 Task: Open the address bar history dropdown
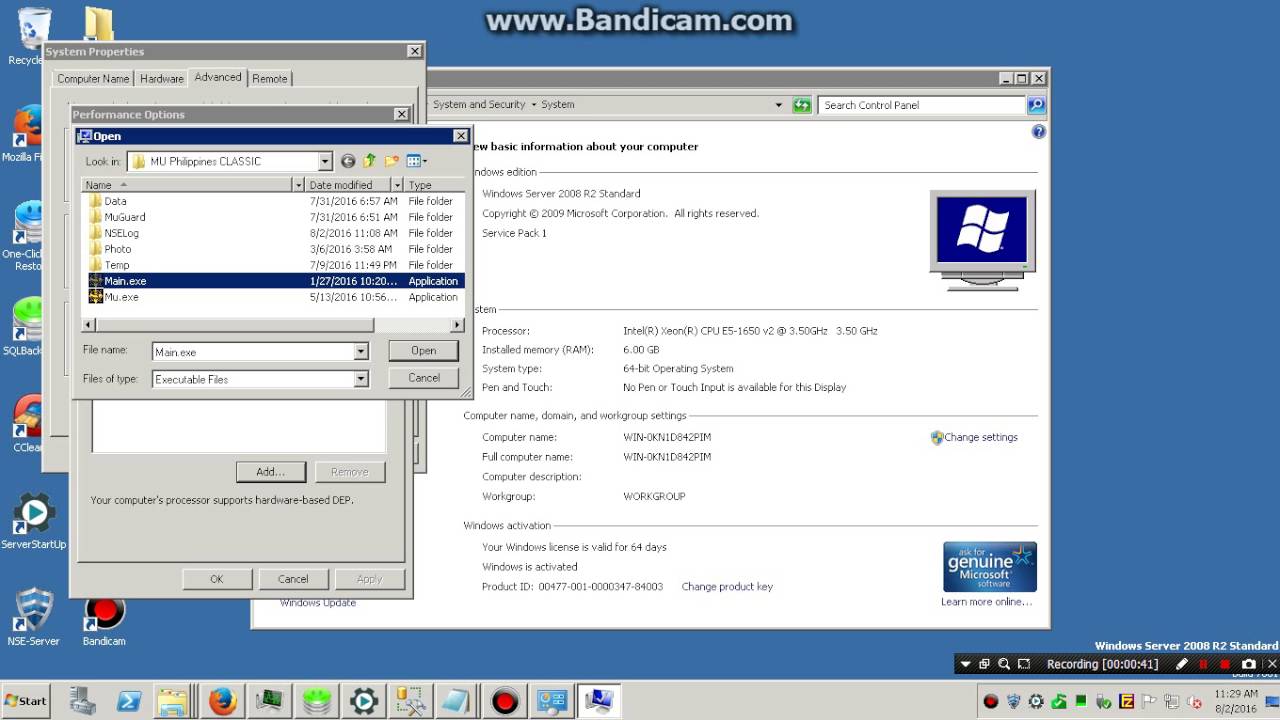click(779, 105)
